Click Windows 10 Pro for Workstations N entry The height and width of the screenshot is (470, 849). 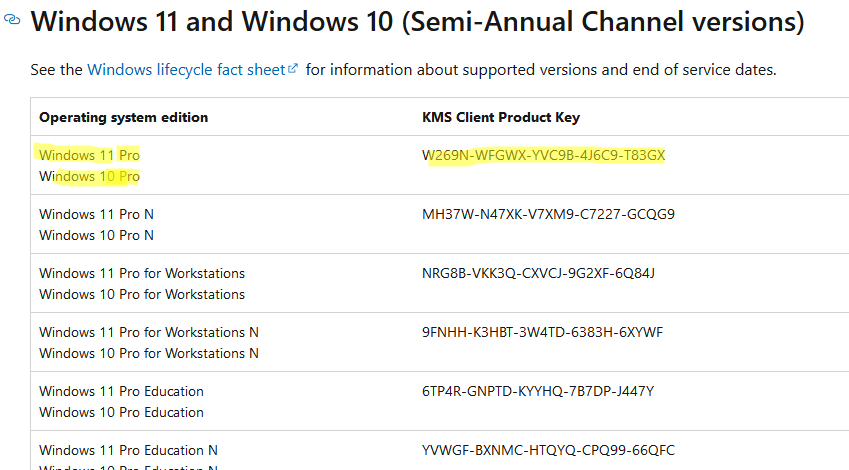click(x=149, y=354)
